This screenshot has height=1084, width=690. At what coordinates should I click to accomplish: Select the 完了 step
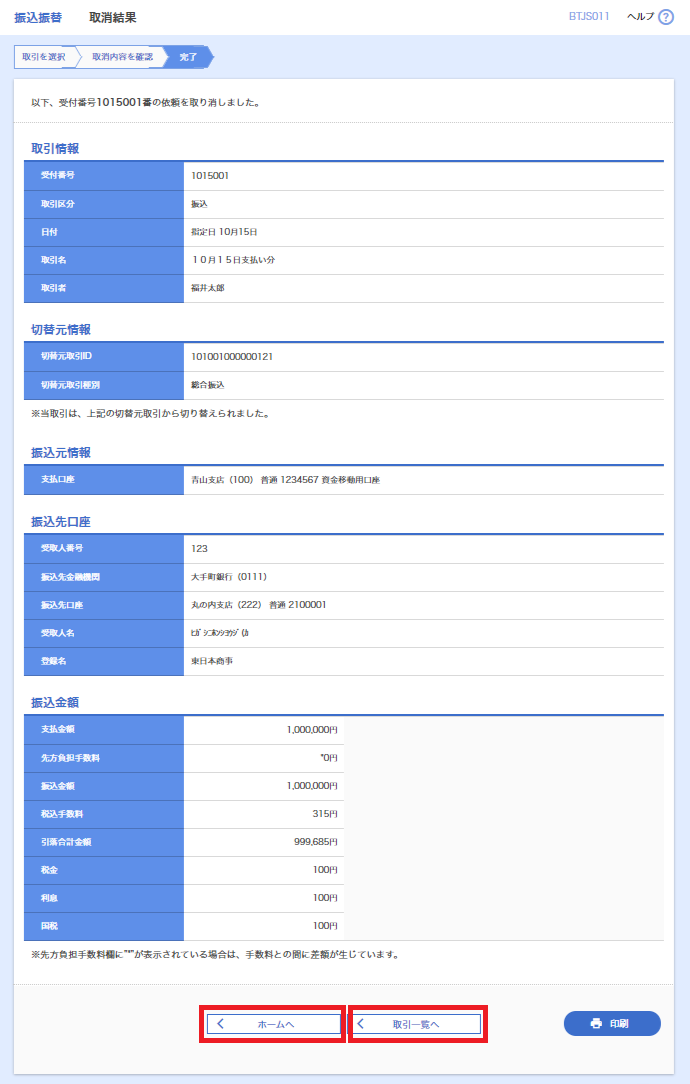pos(188,57)
